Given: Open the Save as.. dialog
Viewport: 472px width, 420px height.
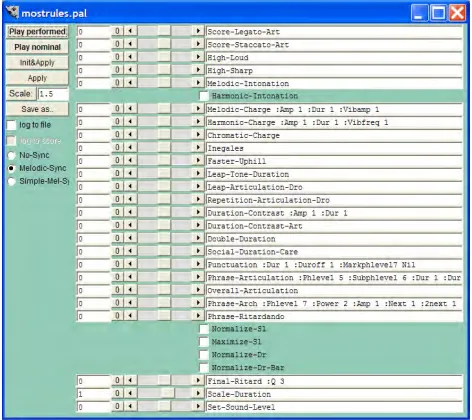Looking at the screenshot, I should [37, 109].
